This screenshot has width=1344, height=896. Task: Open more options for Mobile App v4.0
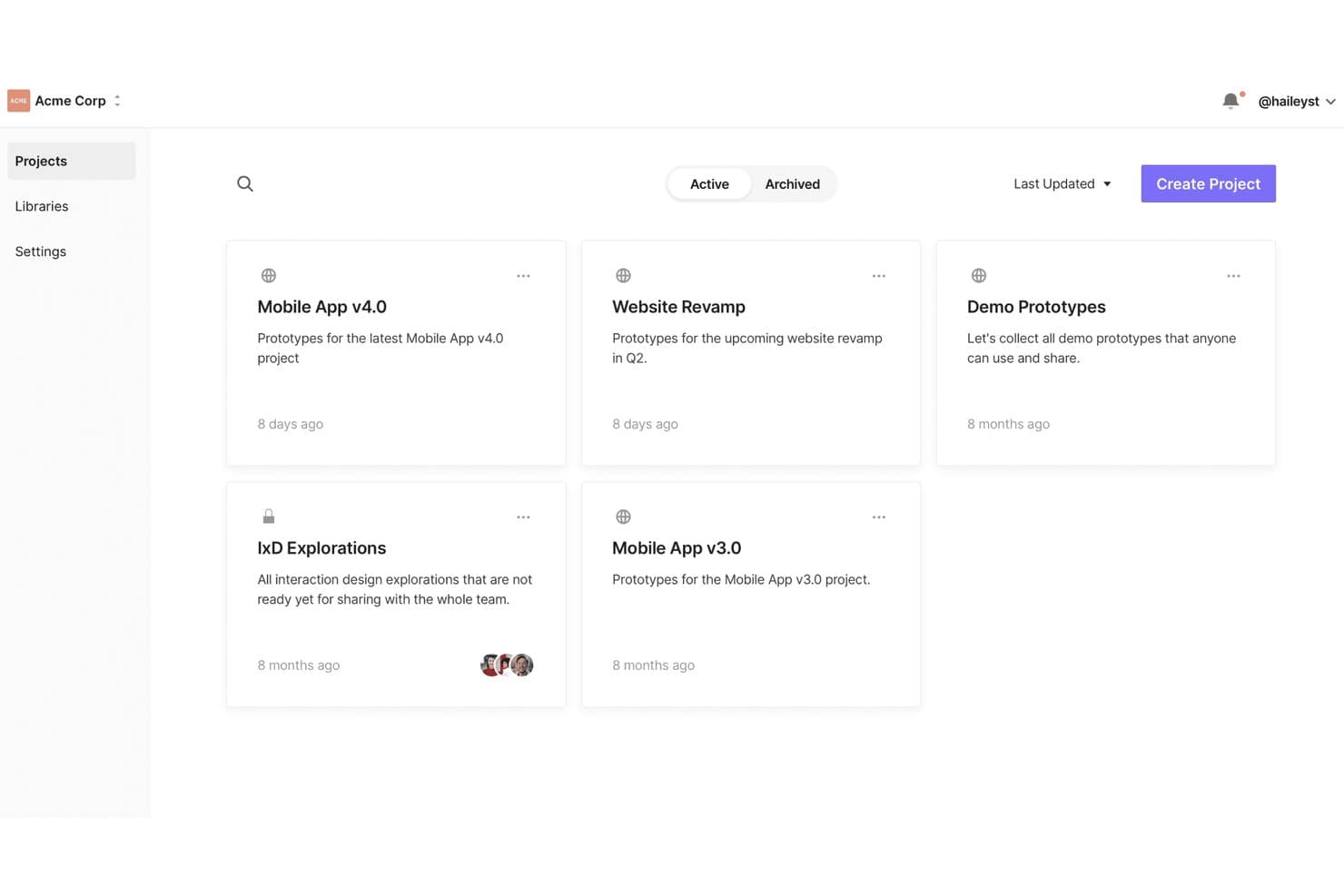coord(523,276)
